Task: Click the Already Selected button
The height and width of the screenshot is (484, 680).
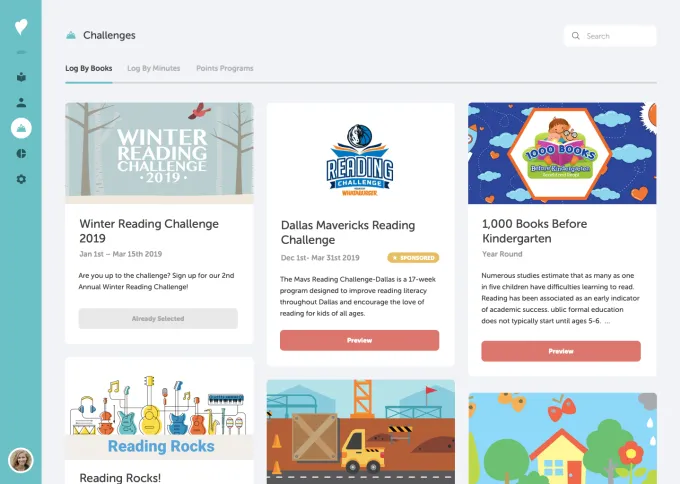Action: pyautogui.click(x=158, y=319)
